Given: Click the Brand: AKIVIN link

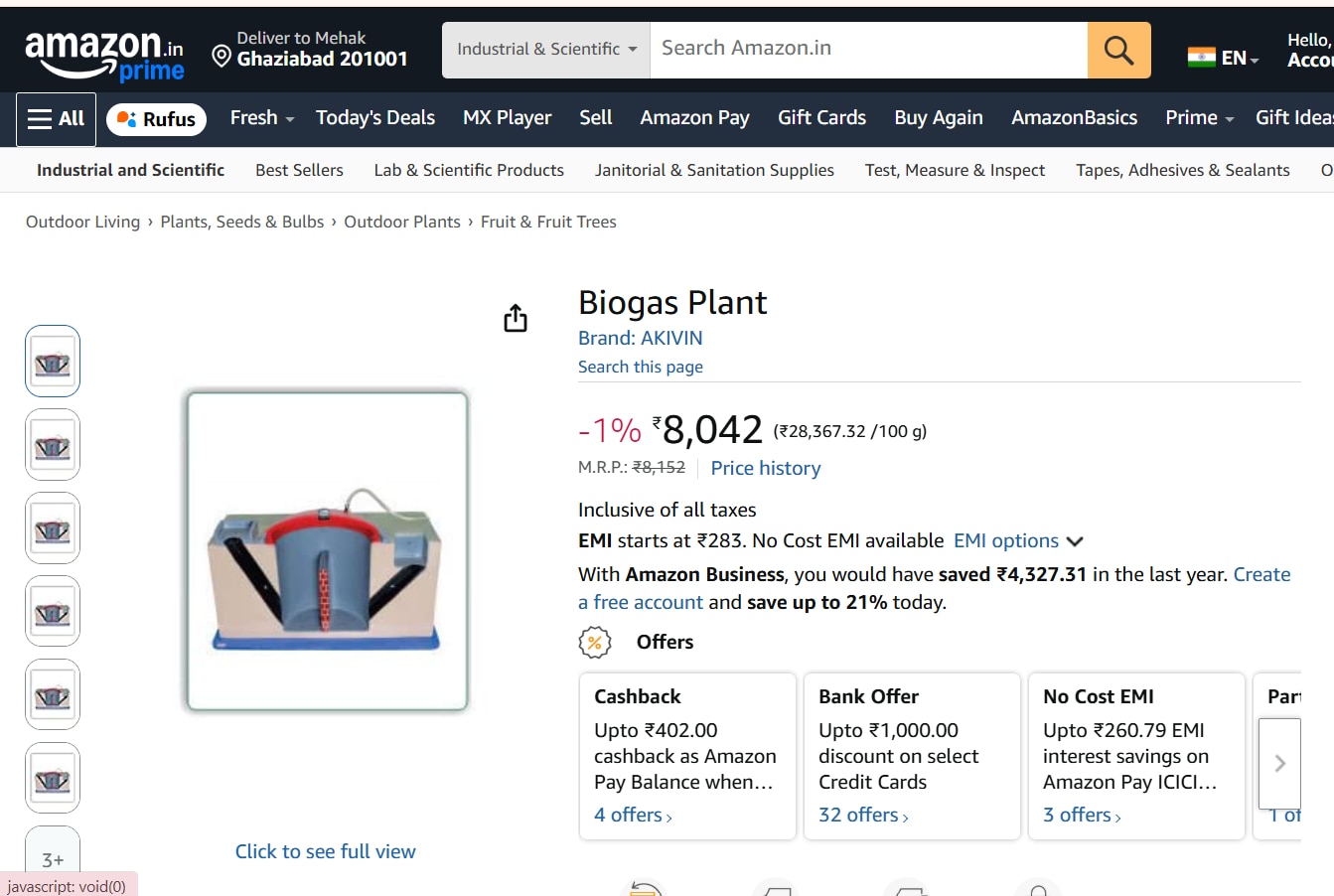Looking at the screenshot, I should (641, 338).
